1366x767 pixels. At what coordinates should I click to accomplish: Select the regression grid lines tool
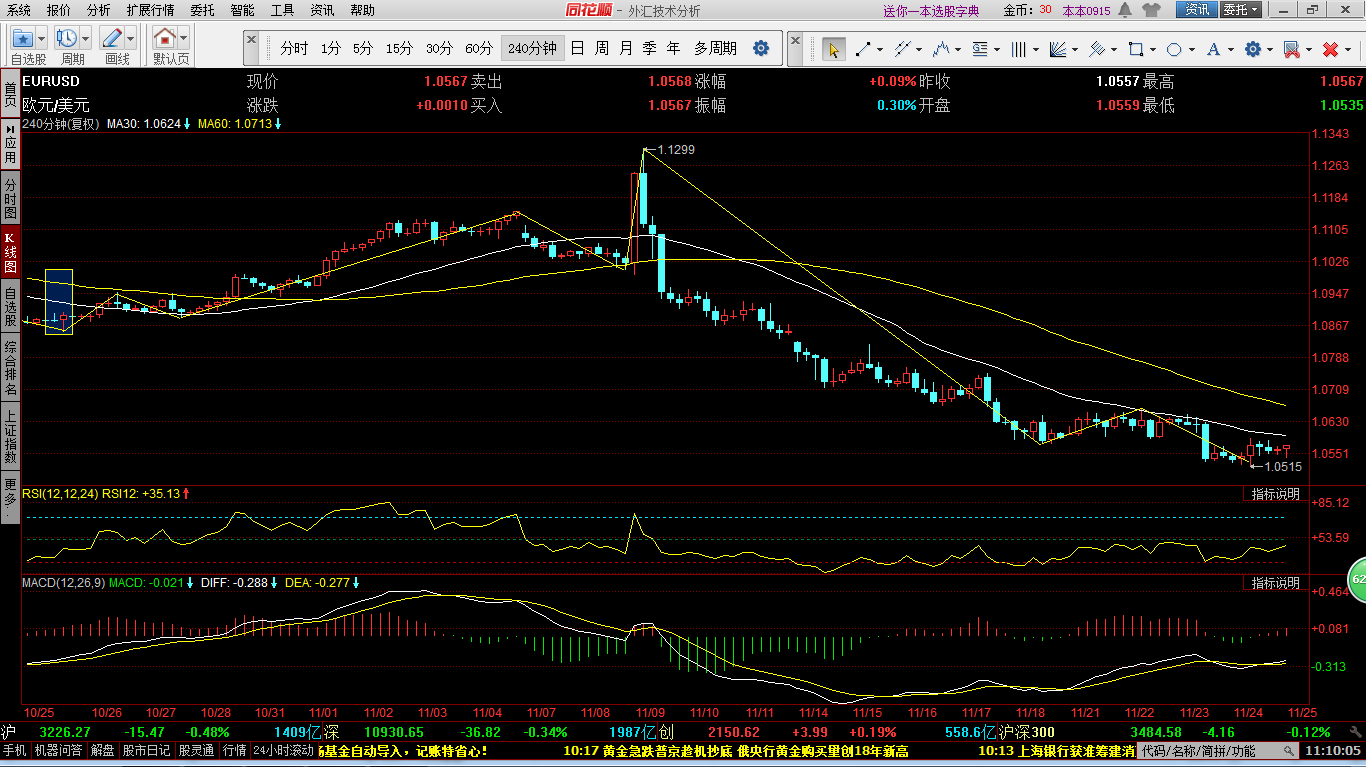(1098, 49)
